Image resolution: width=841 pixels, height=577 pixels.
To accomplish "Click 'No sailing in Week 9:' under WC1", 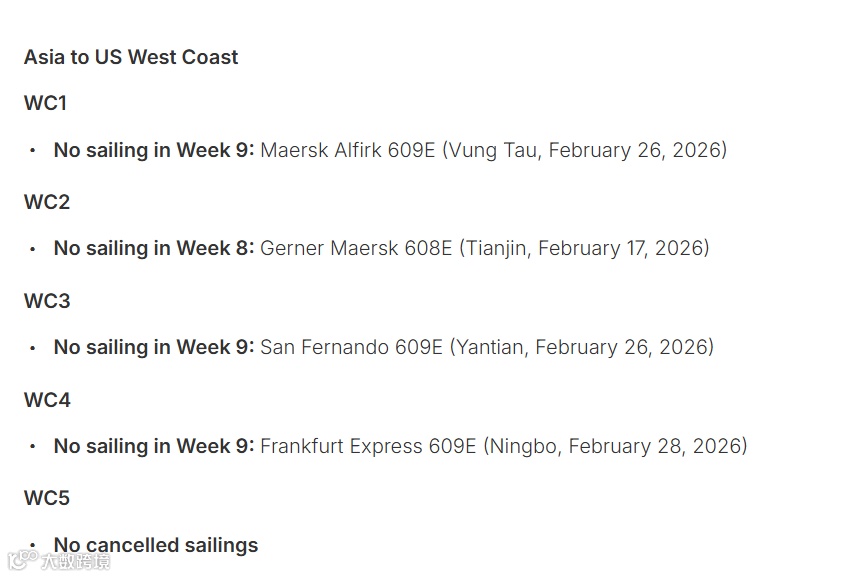I will pos(154,150).
